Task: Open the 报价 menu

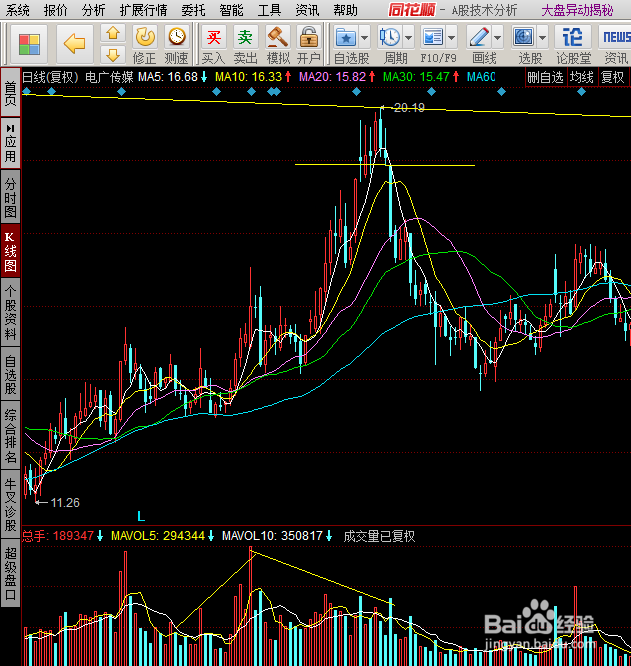Action: pyautogui.click(x=56, y=10)
